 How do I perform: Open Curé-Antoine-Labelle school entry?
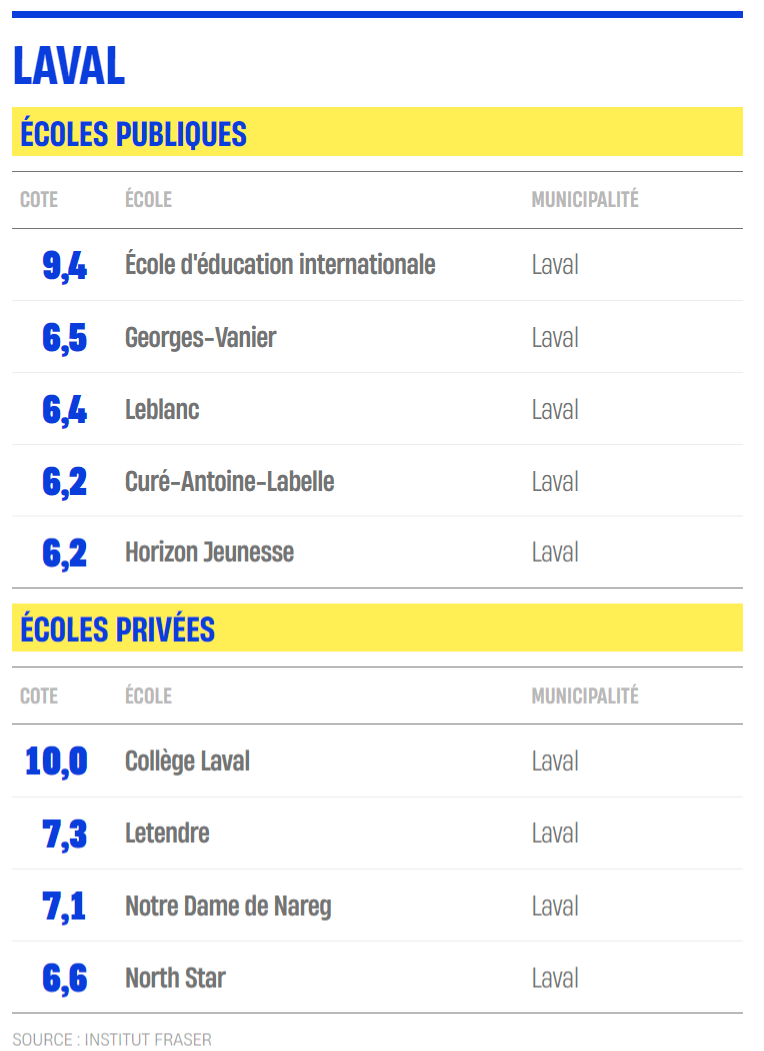[x=230, y=481]
